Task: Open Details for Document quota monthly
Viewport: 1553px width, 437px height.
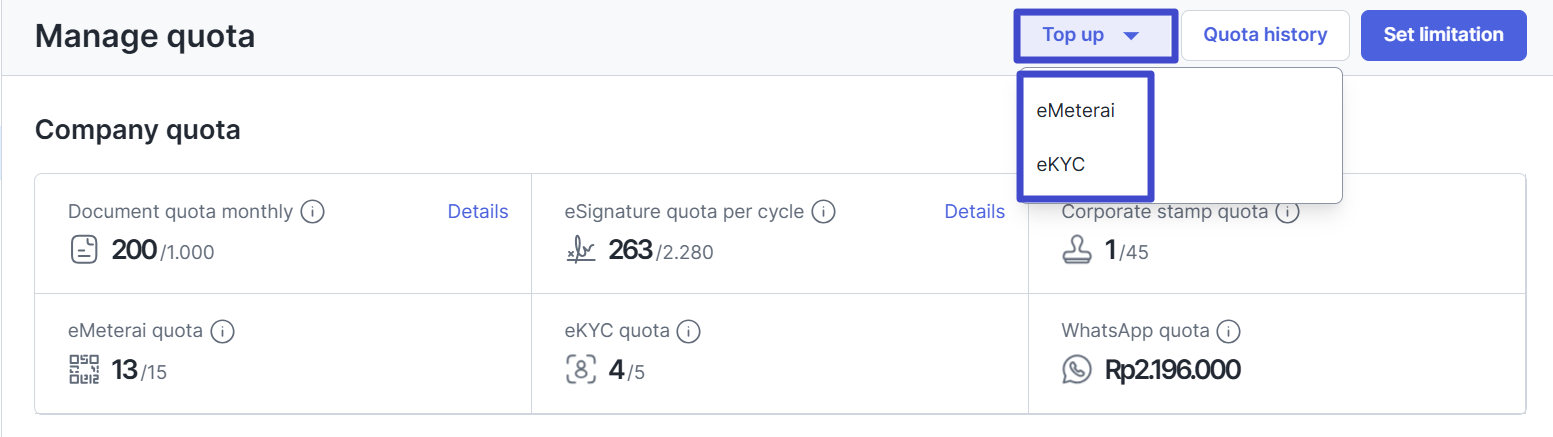Action: point(478,212)
